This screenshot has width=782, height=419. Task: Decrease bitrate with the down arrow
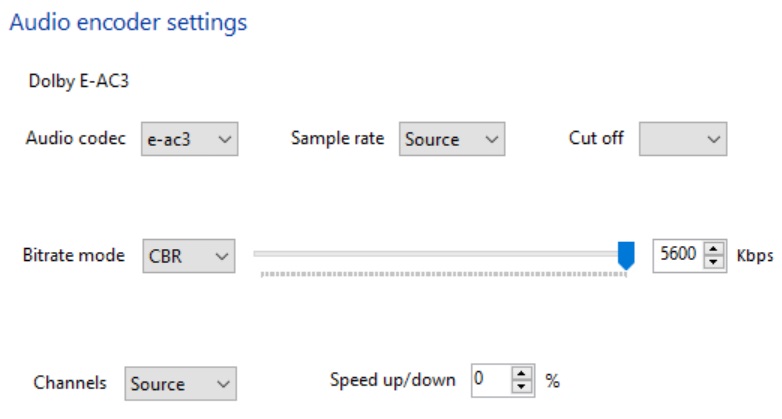(713, 262)
